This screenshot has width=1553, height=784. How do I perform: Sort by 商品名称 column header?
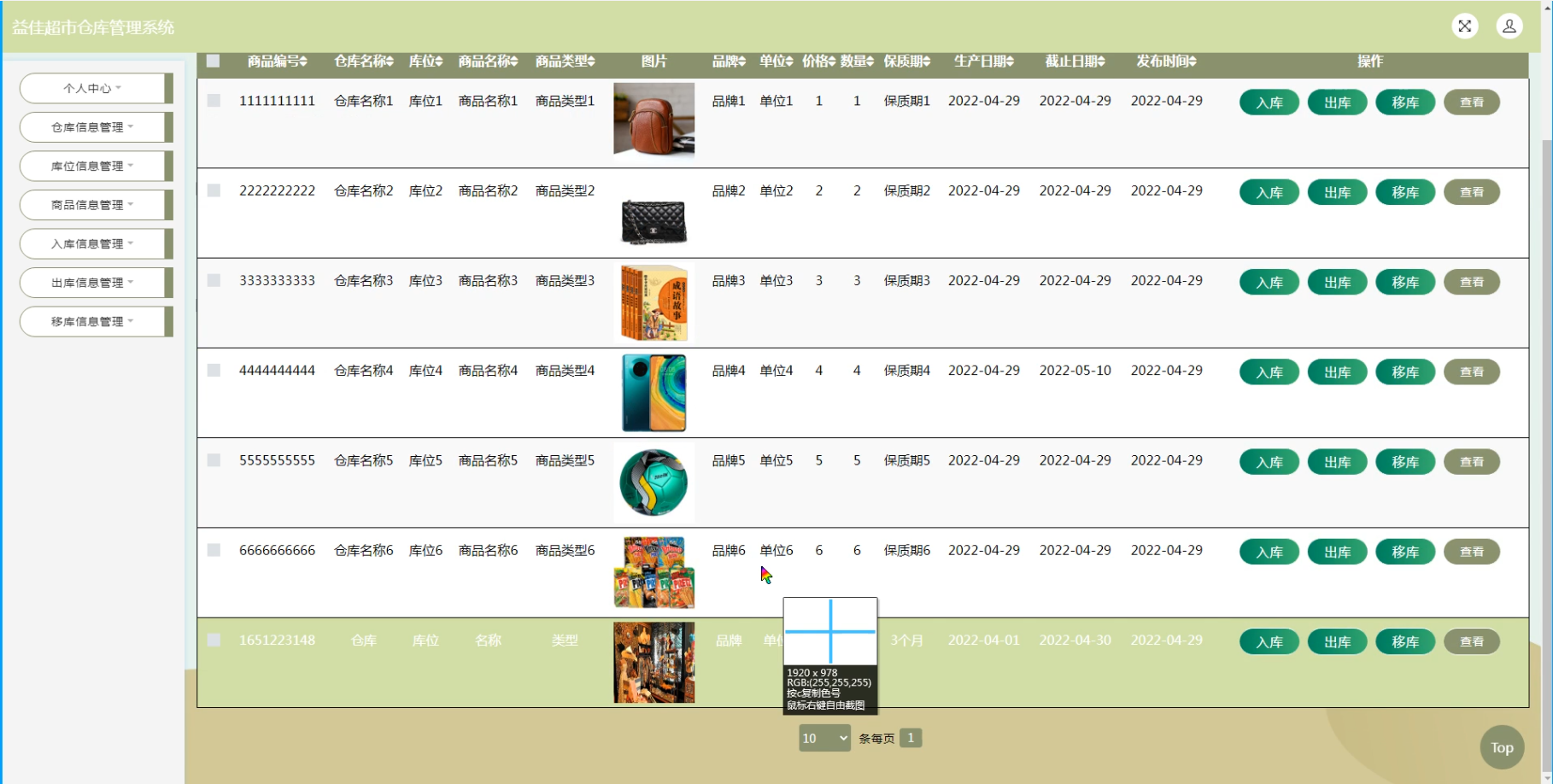click(x=488, y=61)
